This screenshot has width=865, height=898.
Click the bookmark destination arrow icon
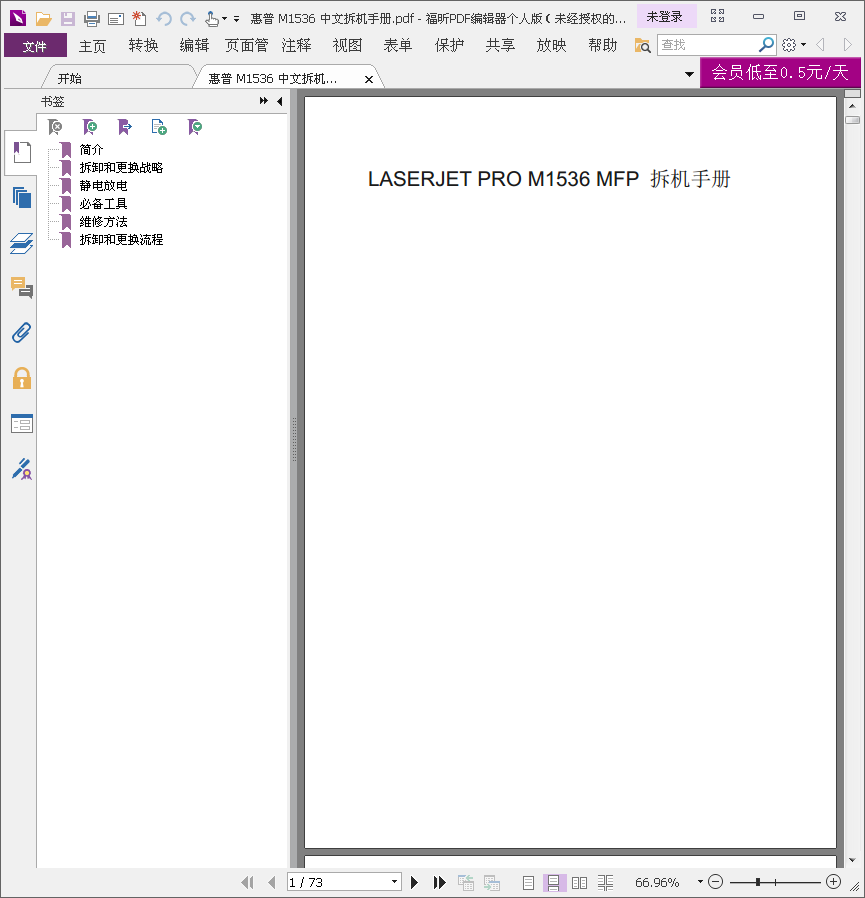point(124,127)
